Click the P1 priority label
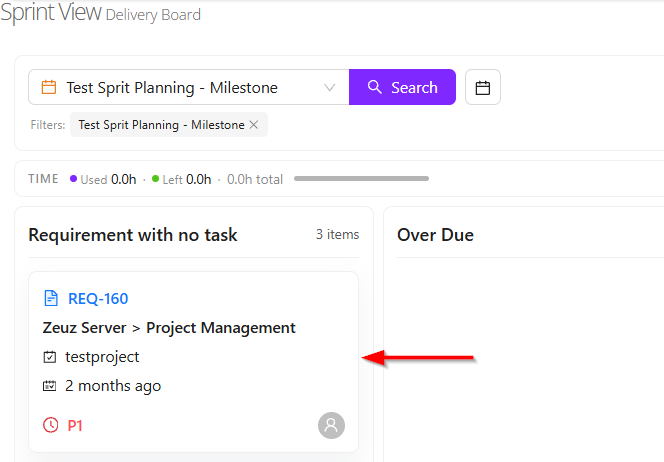Viewport: 664px width, 462px height. tap(75, 425)
